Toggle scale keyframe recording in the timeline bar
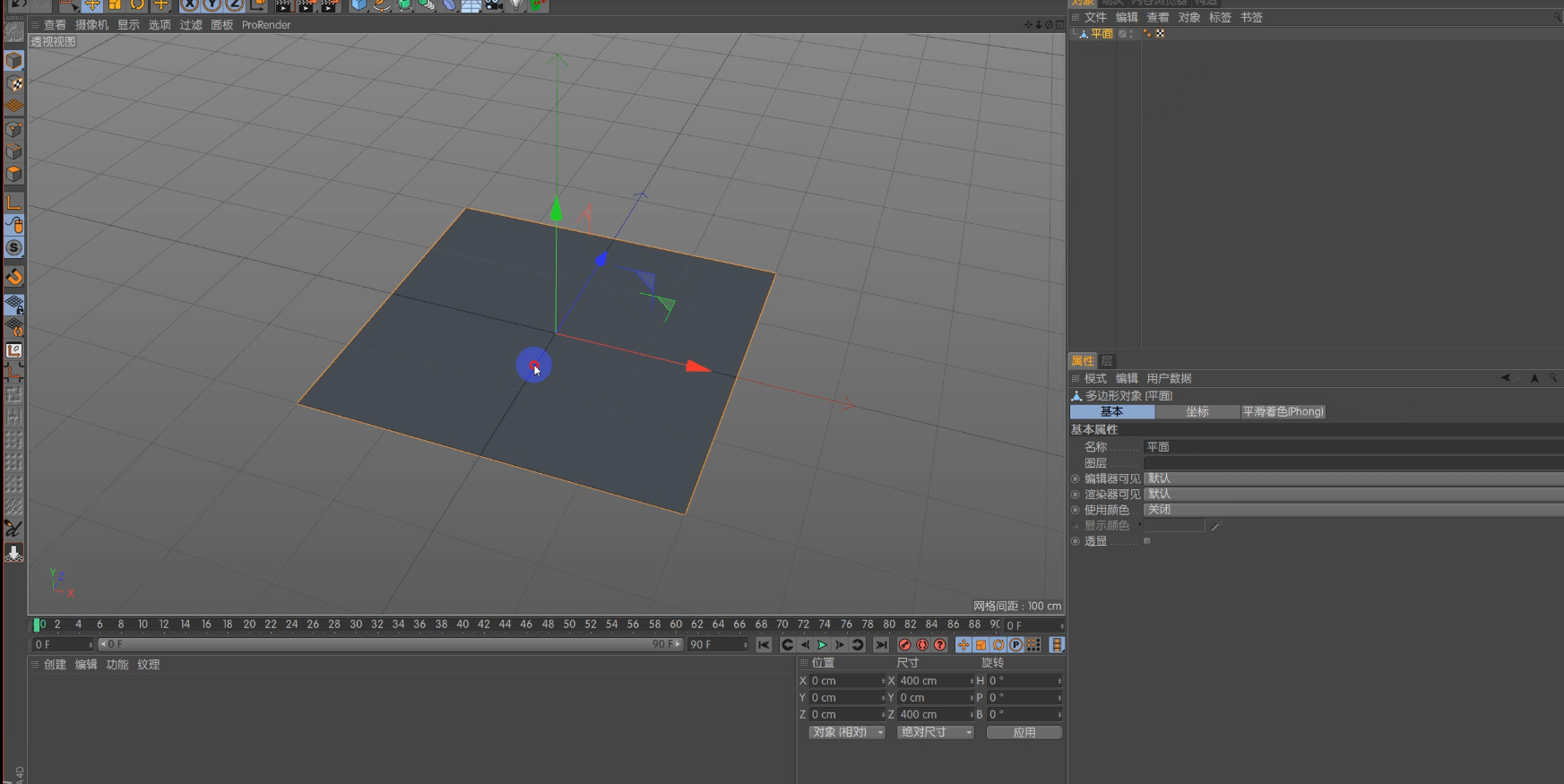The height and width of the screenshot is (784, 1564). tap(981, 645)
